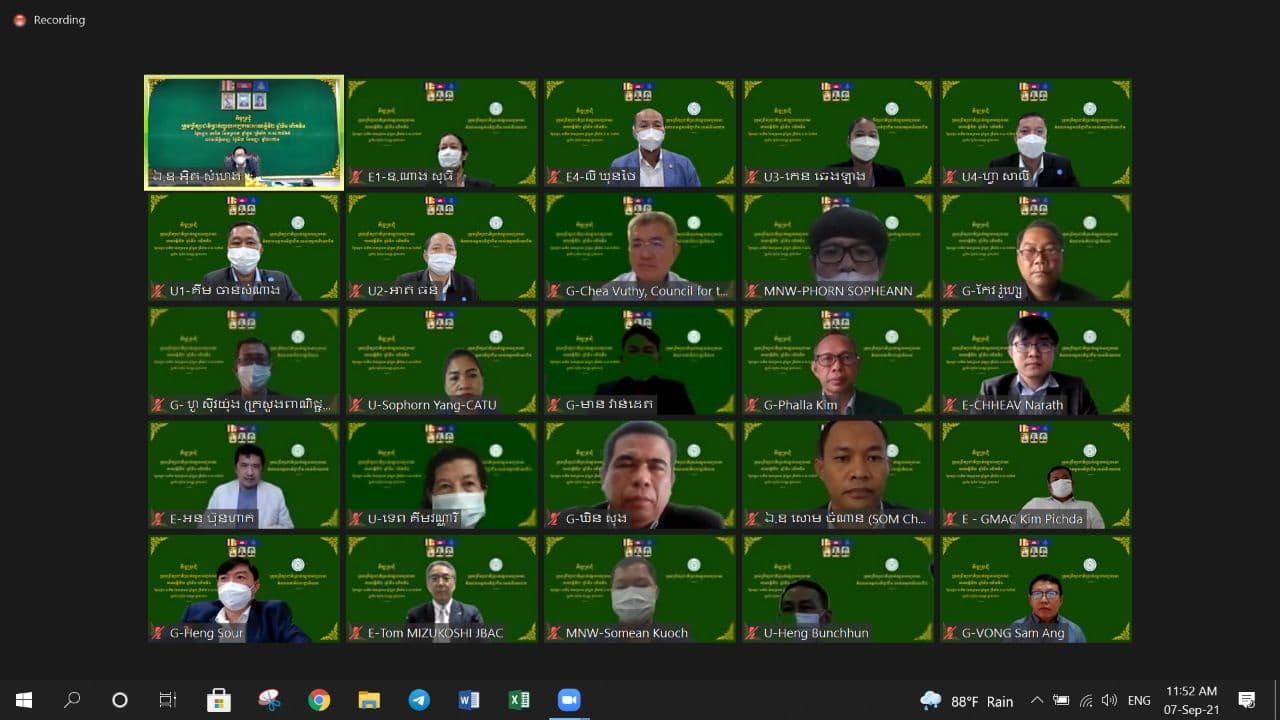The image size is (1280, 720).
Task: Launch Microsoft Store from the taskbar
Action: 219,700
